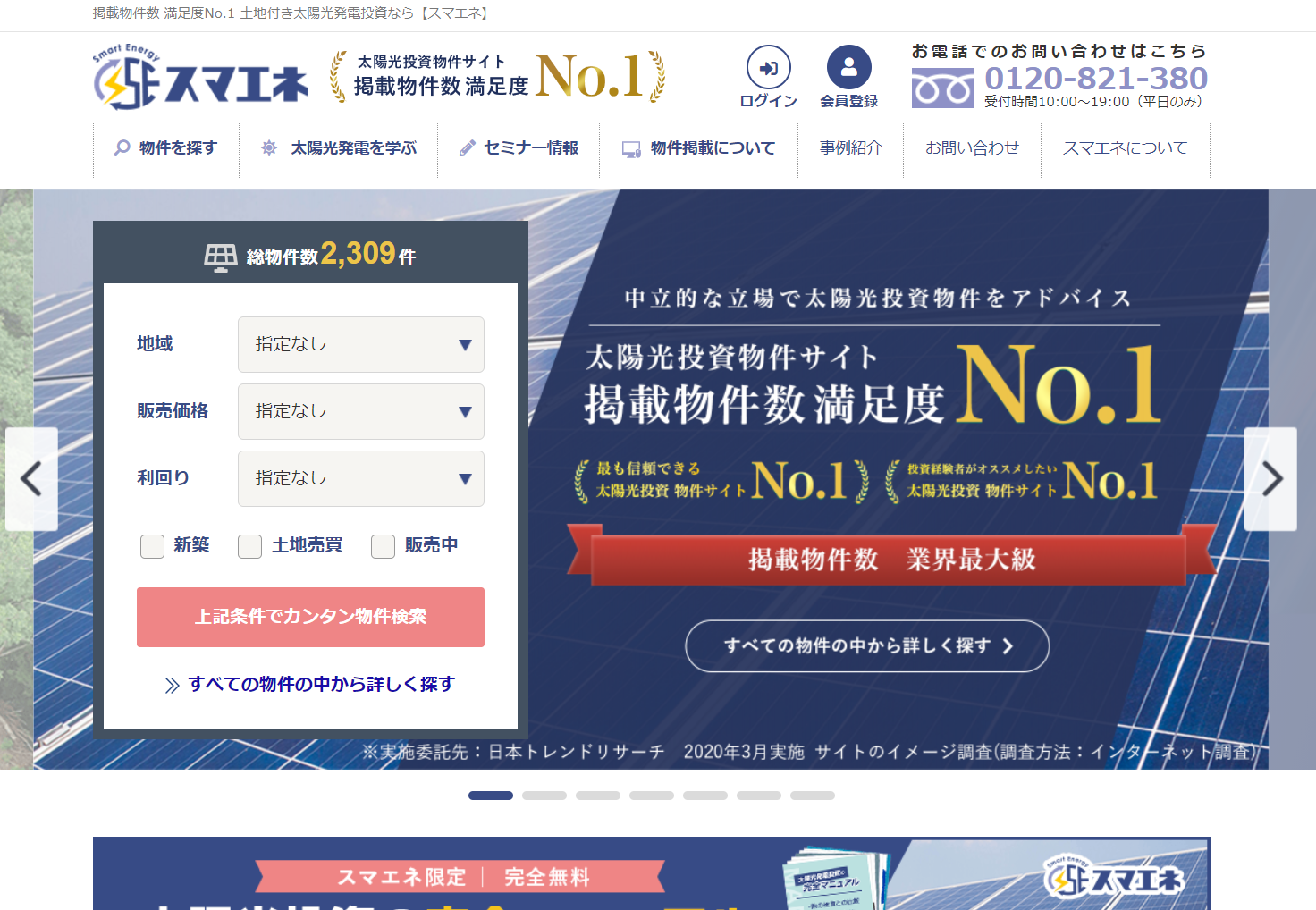1316x910 pixels.
Task: Check the 販売中 checkbox
Action: click(x=383, y=546)
